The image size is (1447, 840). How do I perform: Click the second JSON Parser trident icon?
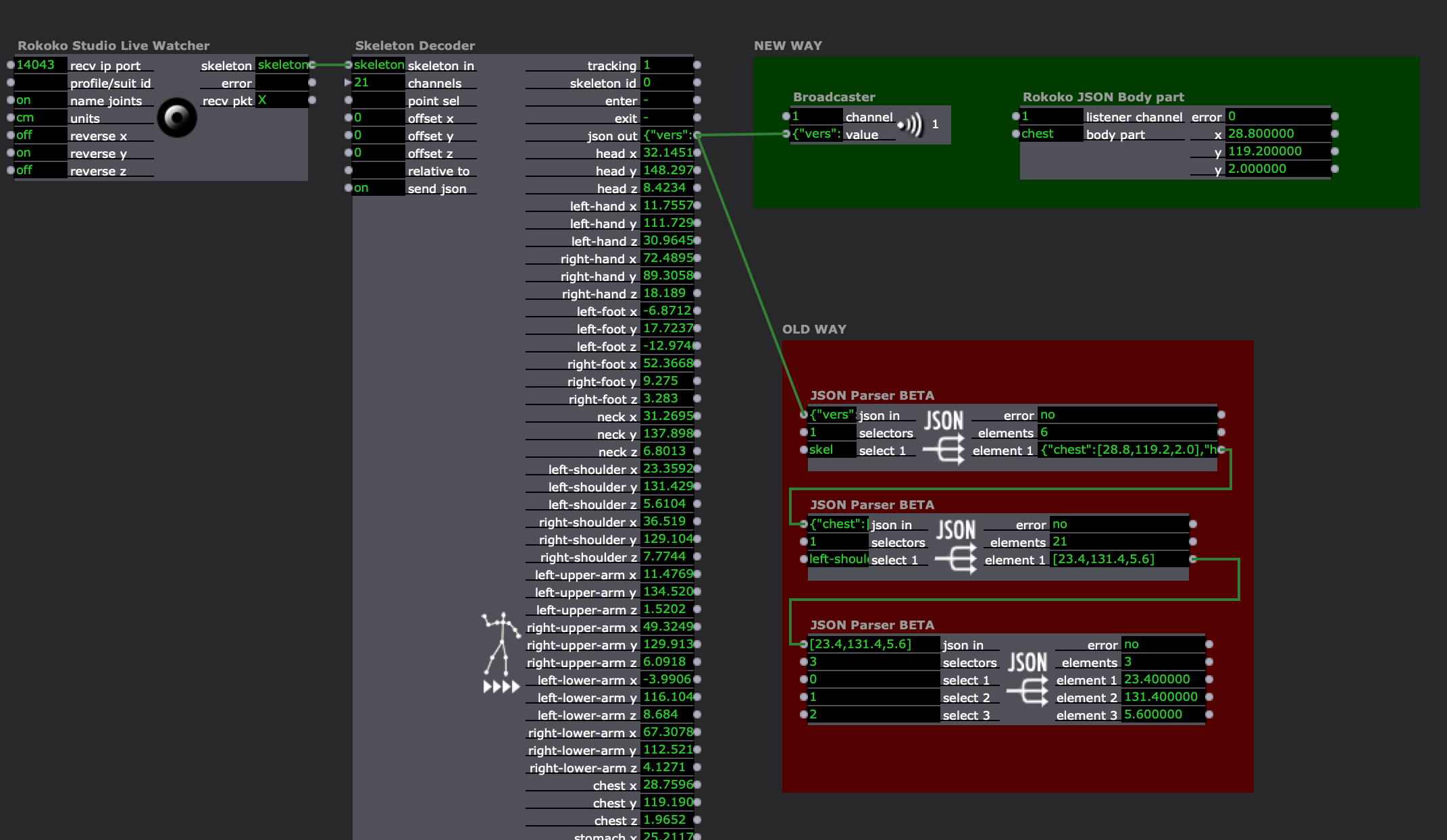pyautogui.click(x=956, y=558)
